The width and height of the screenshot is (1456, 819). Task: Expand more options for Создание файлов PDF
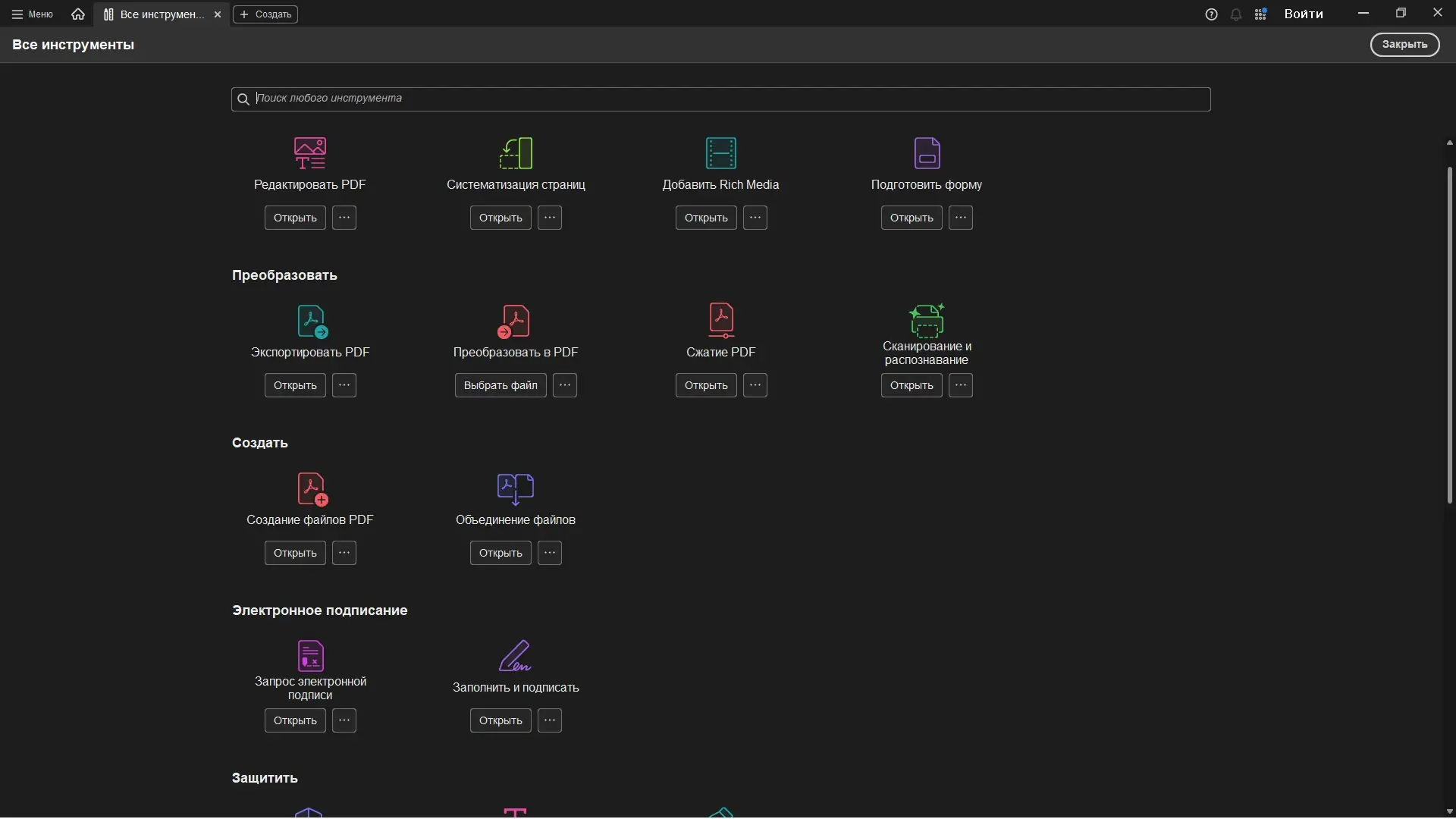click(x=344, y=553)
